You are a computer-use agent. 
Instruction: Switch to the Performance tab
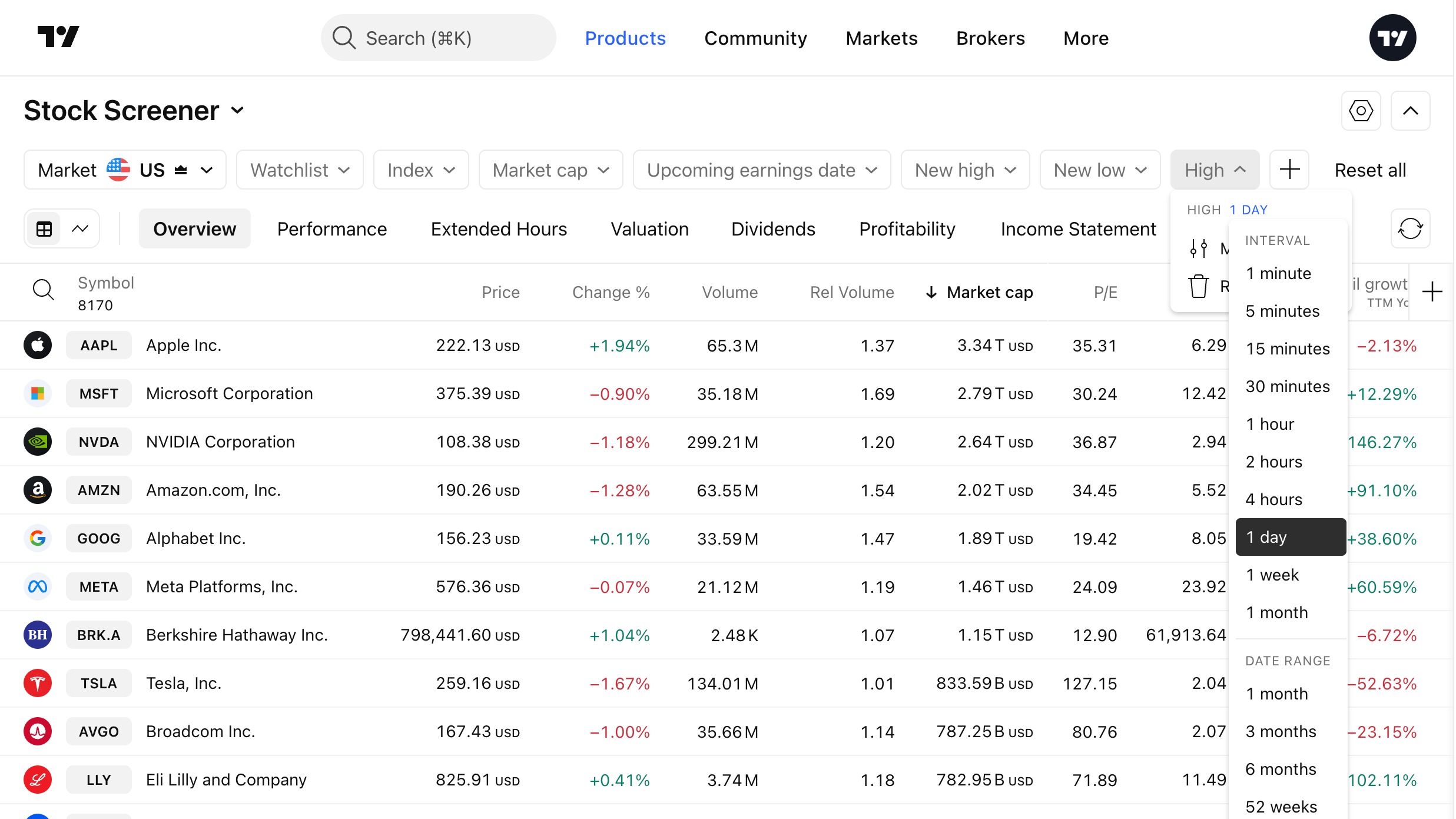pos(331,229)
